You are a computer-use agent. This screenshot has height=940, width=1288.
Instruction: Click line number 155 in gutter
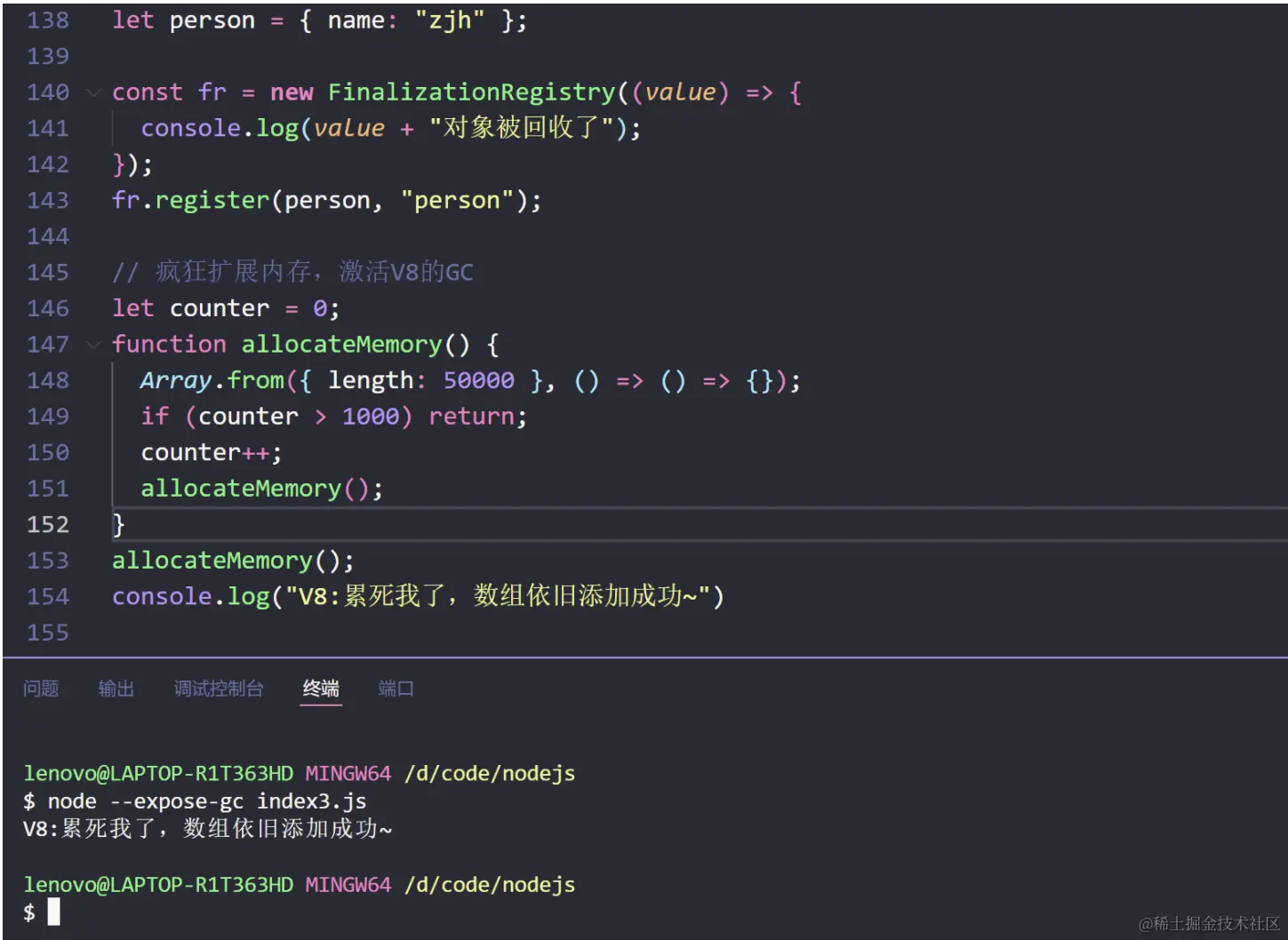tap(48, 633)
